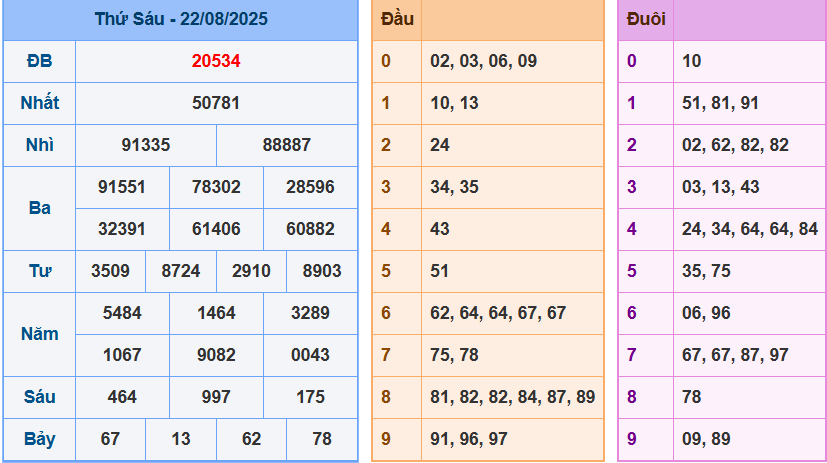
Task: Select Đuôi row 9 values 09, 89
Action: click(706, 439)
